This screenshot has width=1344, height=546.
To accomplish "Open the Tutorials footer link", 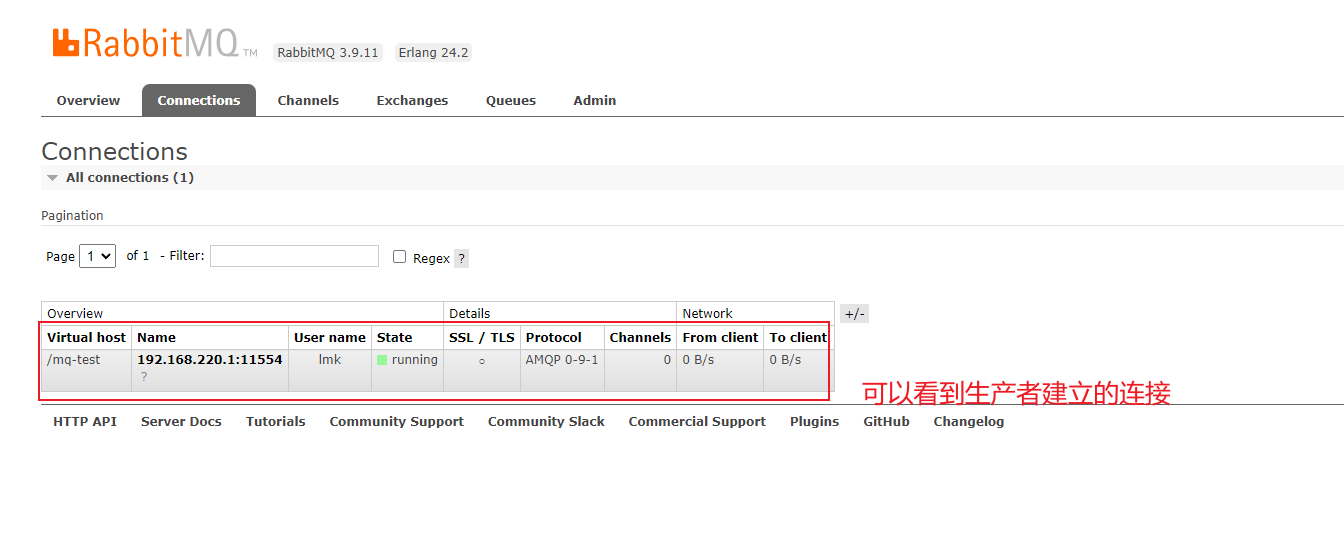I will pos(276,422).
